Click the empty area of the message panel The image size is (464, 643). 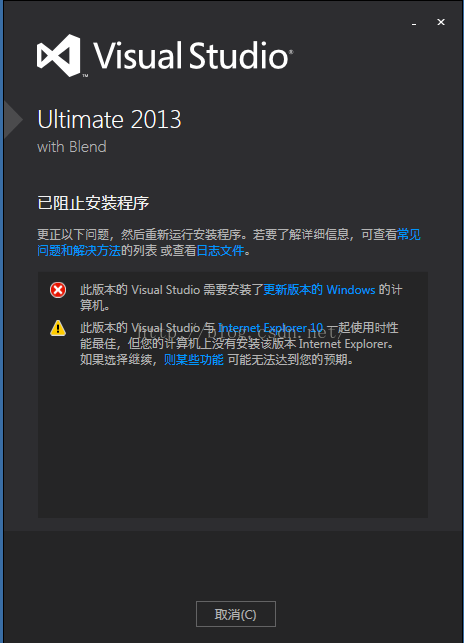click(x=233, y=443)
